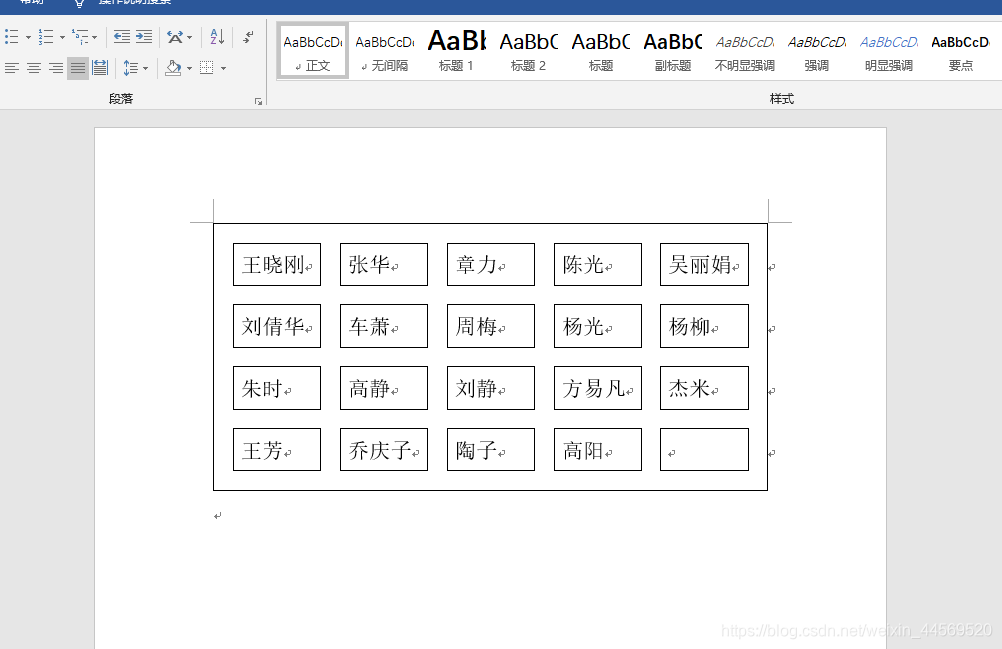
Task: Click the cell containing 刘静
Action: pyautogui.click(x=491, y=388)
